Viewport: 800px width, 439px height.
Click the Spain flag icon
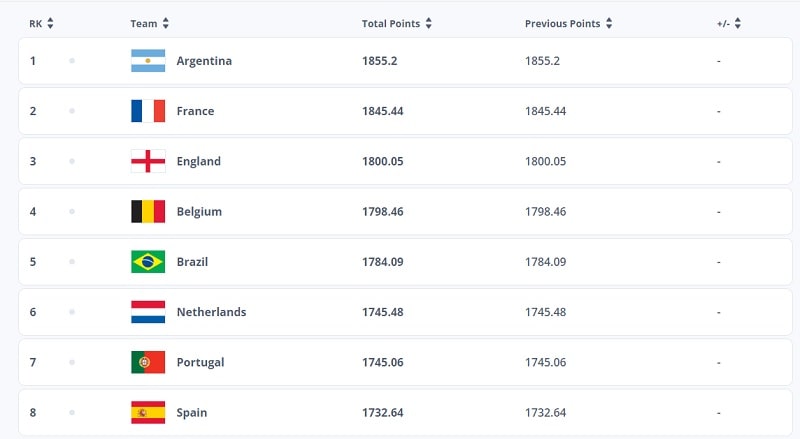pos(148,412)
